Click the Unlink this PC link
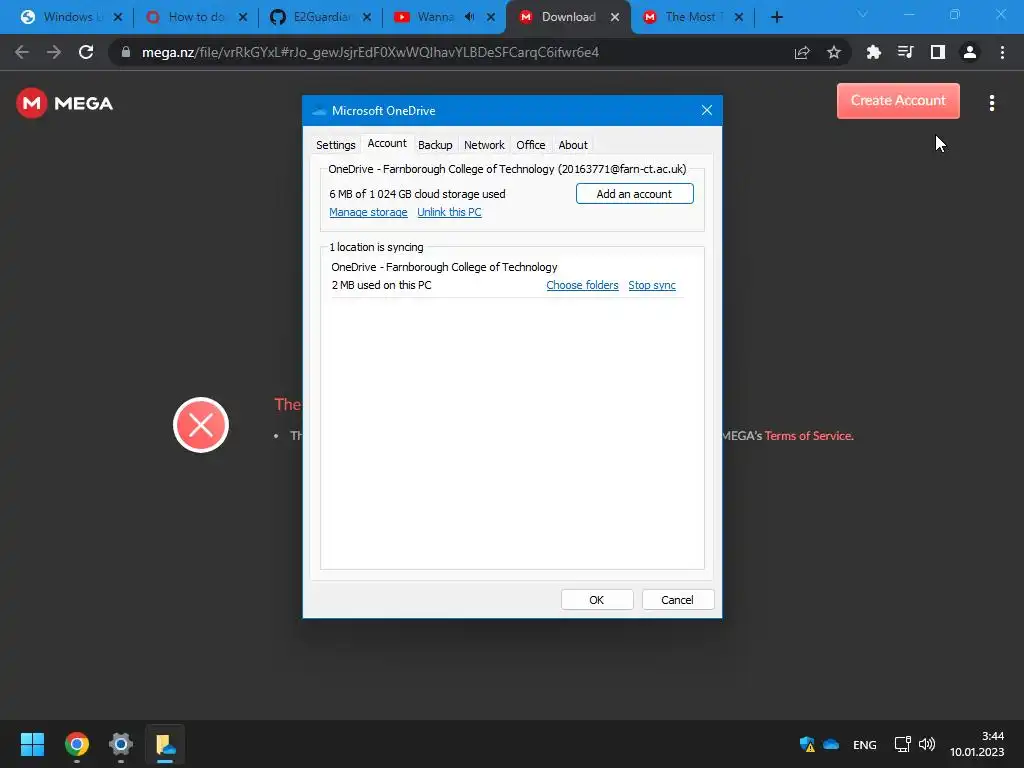 [449, 212]
